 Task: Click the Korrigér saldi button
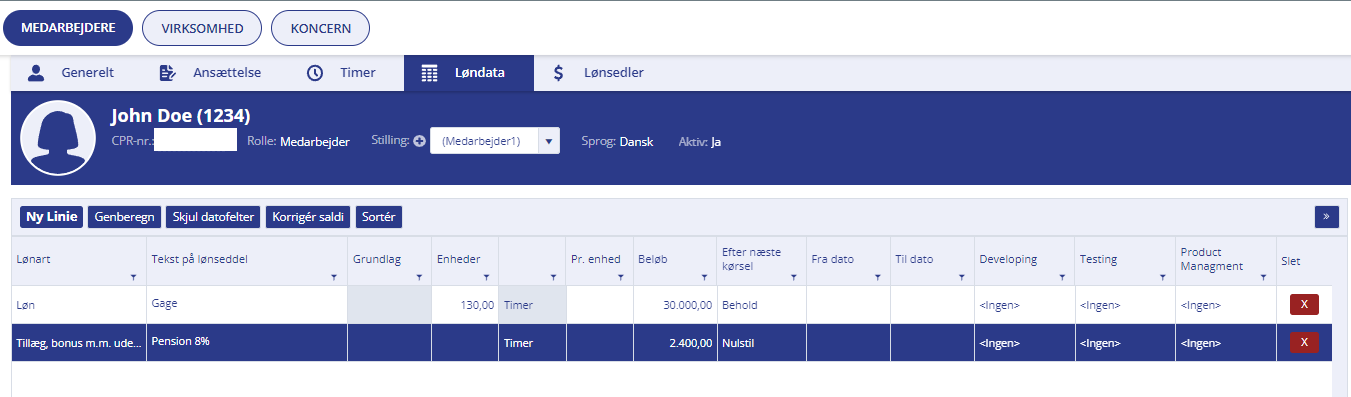309,217
